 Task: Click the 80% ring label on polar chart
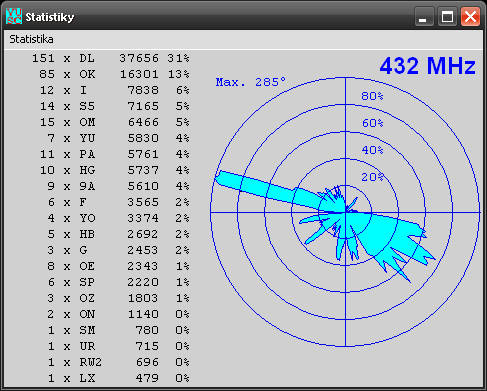[x=372, y=96]
